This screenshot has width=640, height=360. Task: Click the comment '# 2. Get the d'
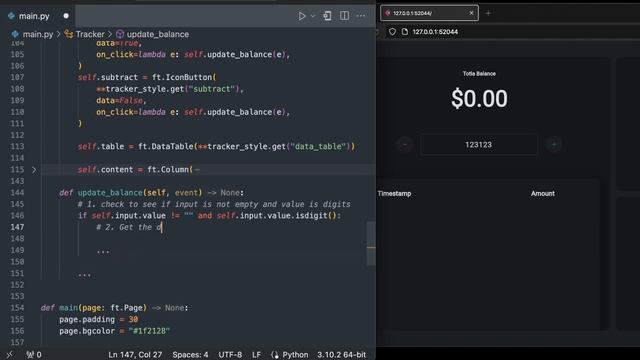(129, 227)
